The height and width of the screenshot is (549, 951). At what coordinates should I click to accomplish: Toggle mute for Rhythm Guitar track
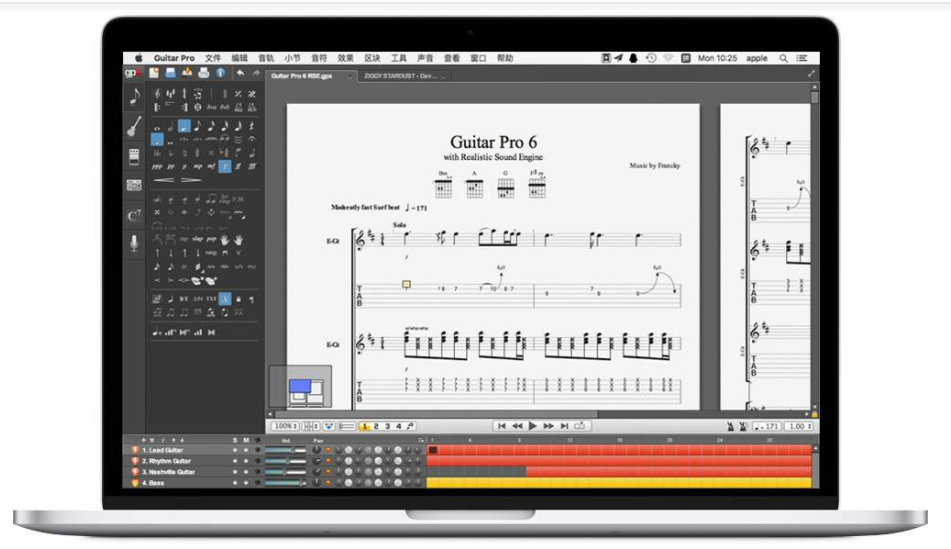coord(246,462)
